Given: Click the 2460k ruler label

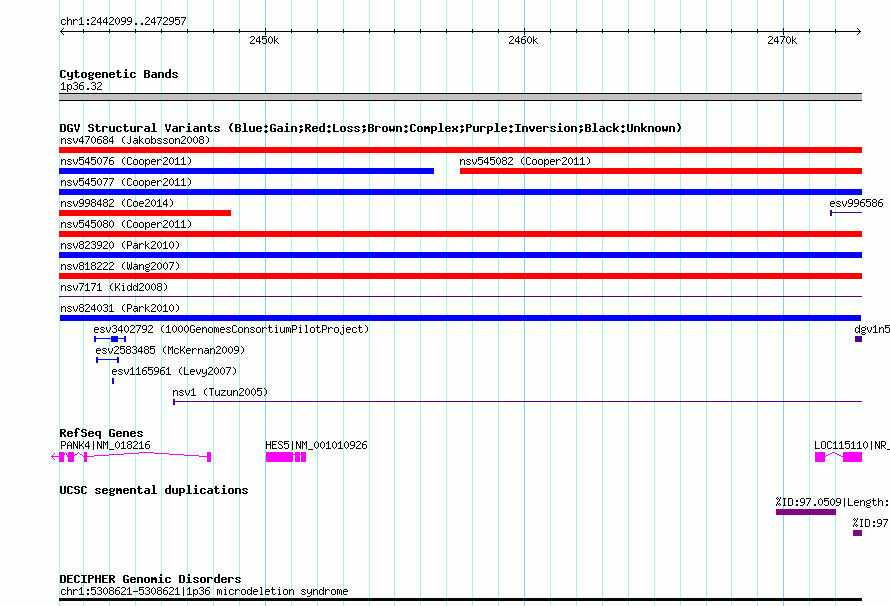Looking at the screenshot, I should coord(523,40).
